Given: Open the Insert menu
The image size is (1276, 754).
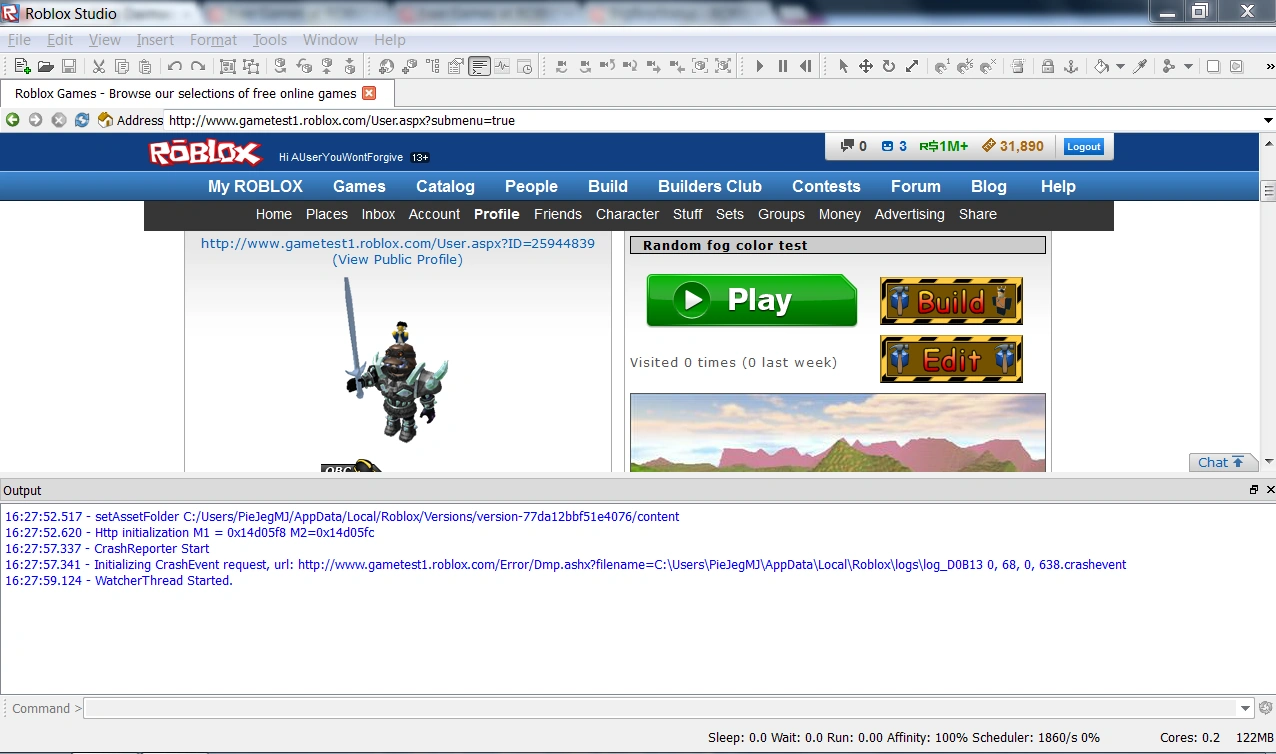Looking at the screenshot, I should tap(155, 40).
